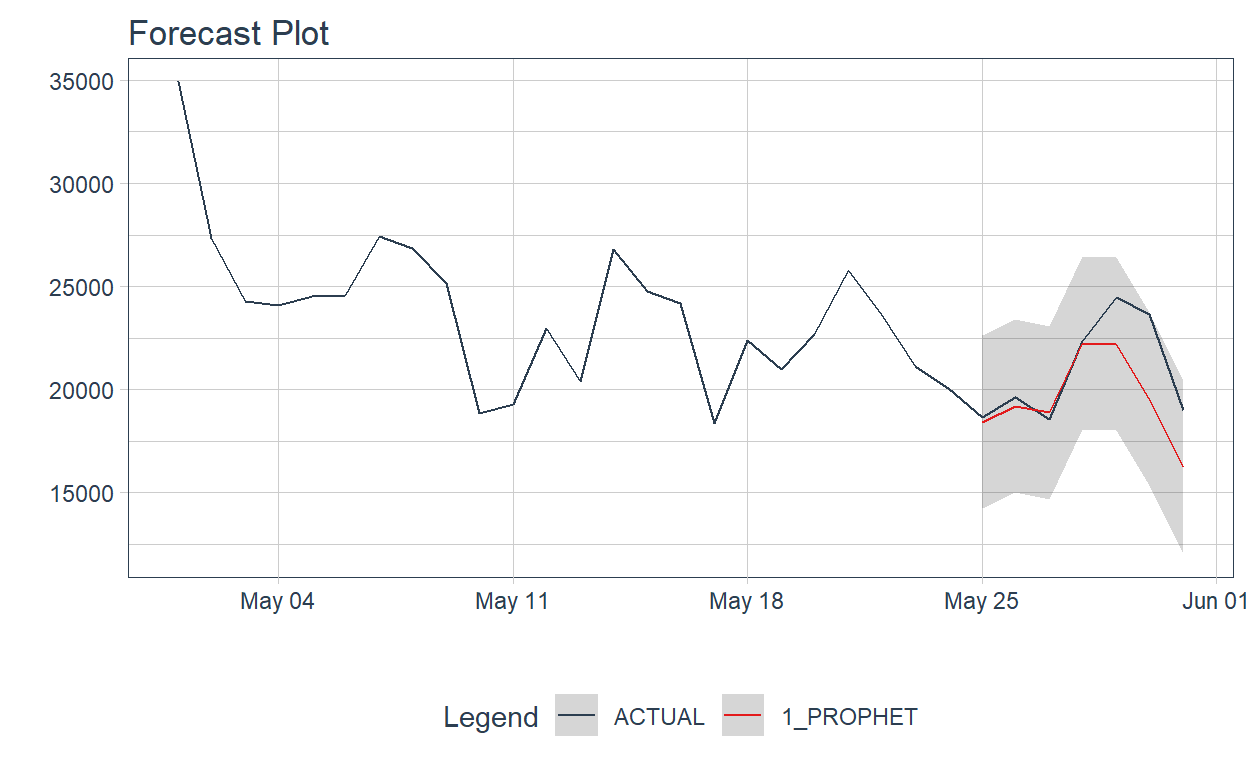
Task: Click the 20000 y-axis label
Action: click(82, 390)
